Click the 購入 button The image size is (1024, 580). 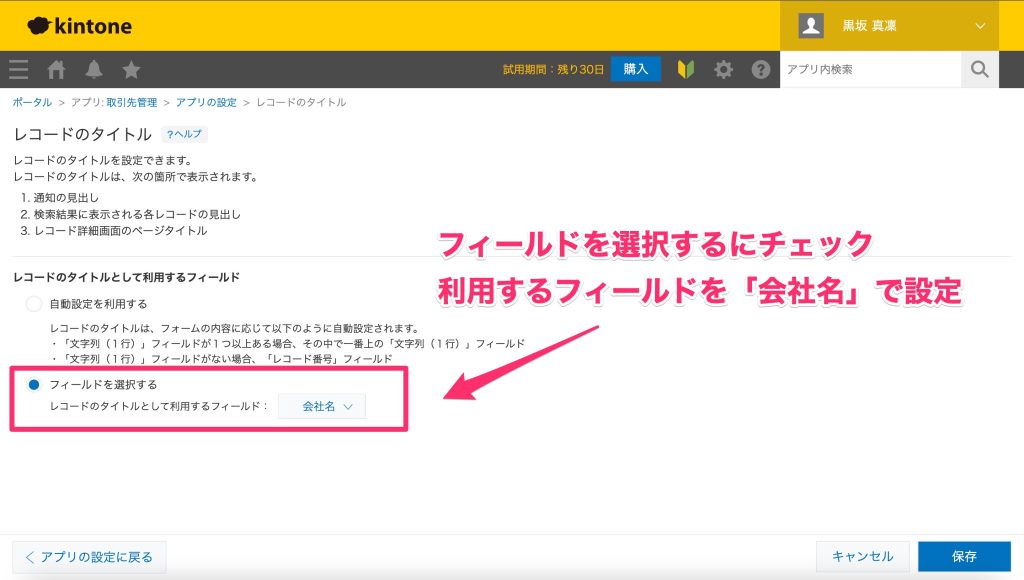tap(635, 69)
